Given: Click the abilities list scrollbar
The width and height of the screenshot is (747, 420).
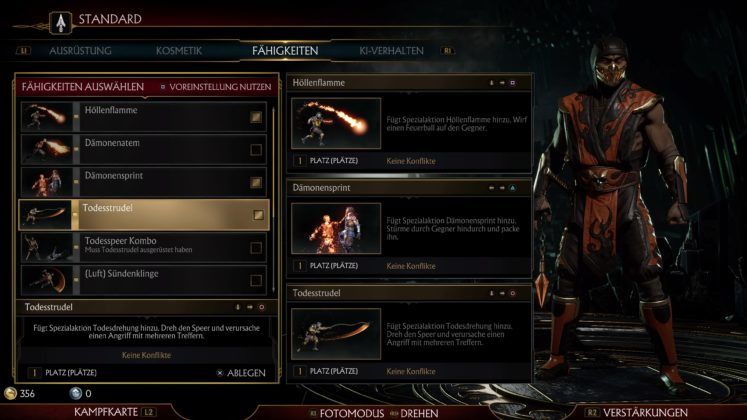Looking at the screenshot, I should click(x=273, y=200).
